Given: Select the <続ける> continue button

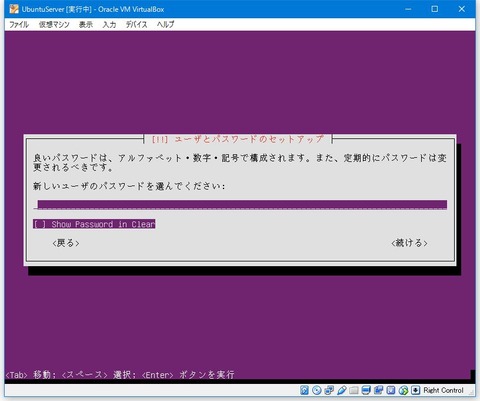Looking at the screenshot, I should click(409, 243).
